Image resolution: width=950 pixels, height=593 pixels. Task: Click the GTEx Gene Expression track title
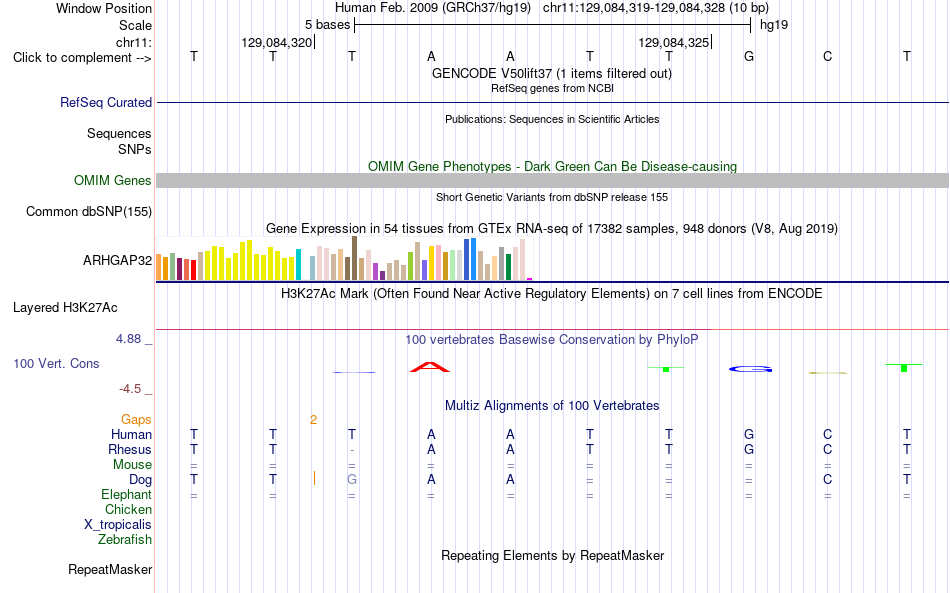click(552, 229)
